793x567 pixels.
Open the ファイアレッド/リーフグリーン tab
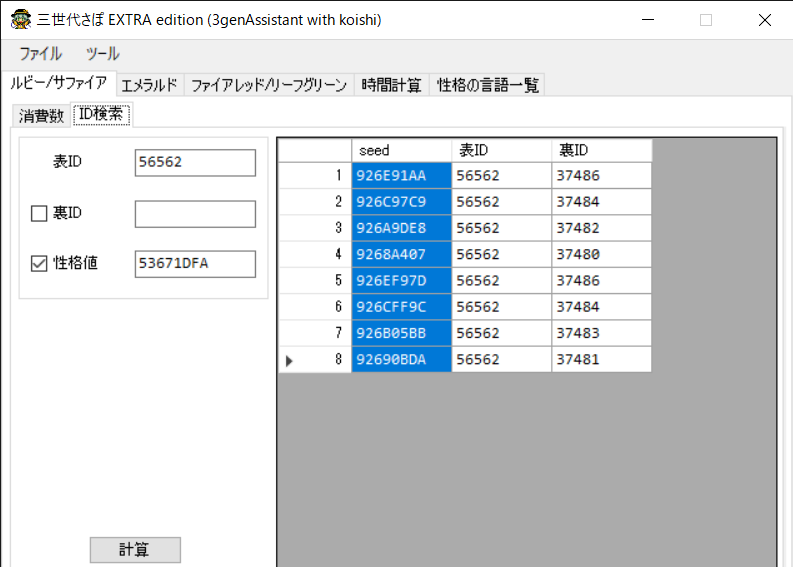click(x=269, y=84)
